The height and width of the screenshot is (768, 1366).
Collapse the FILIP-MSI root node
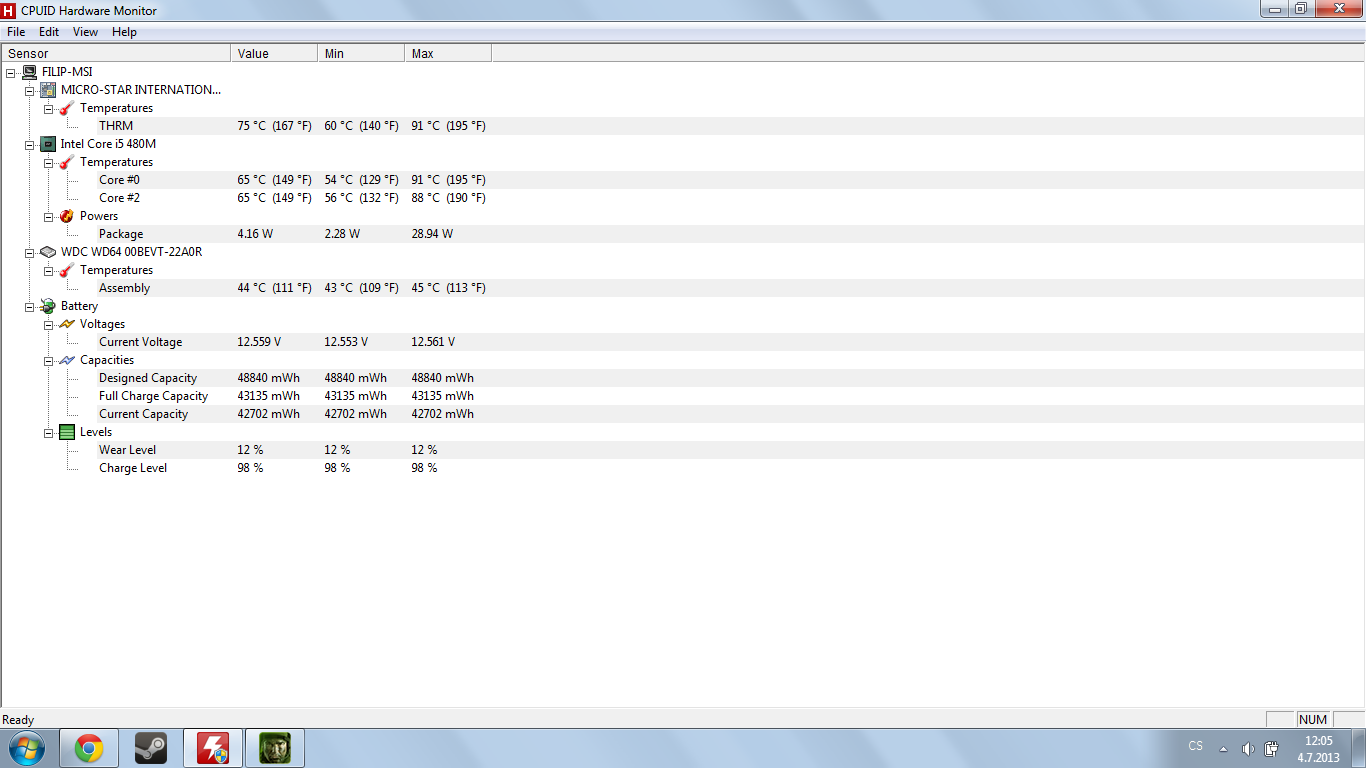click(x=10, y=72)
